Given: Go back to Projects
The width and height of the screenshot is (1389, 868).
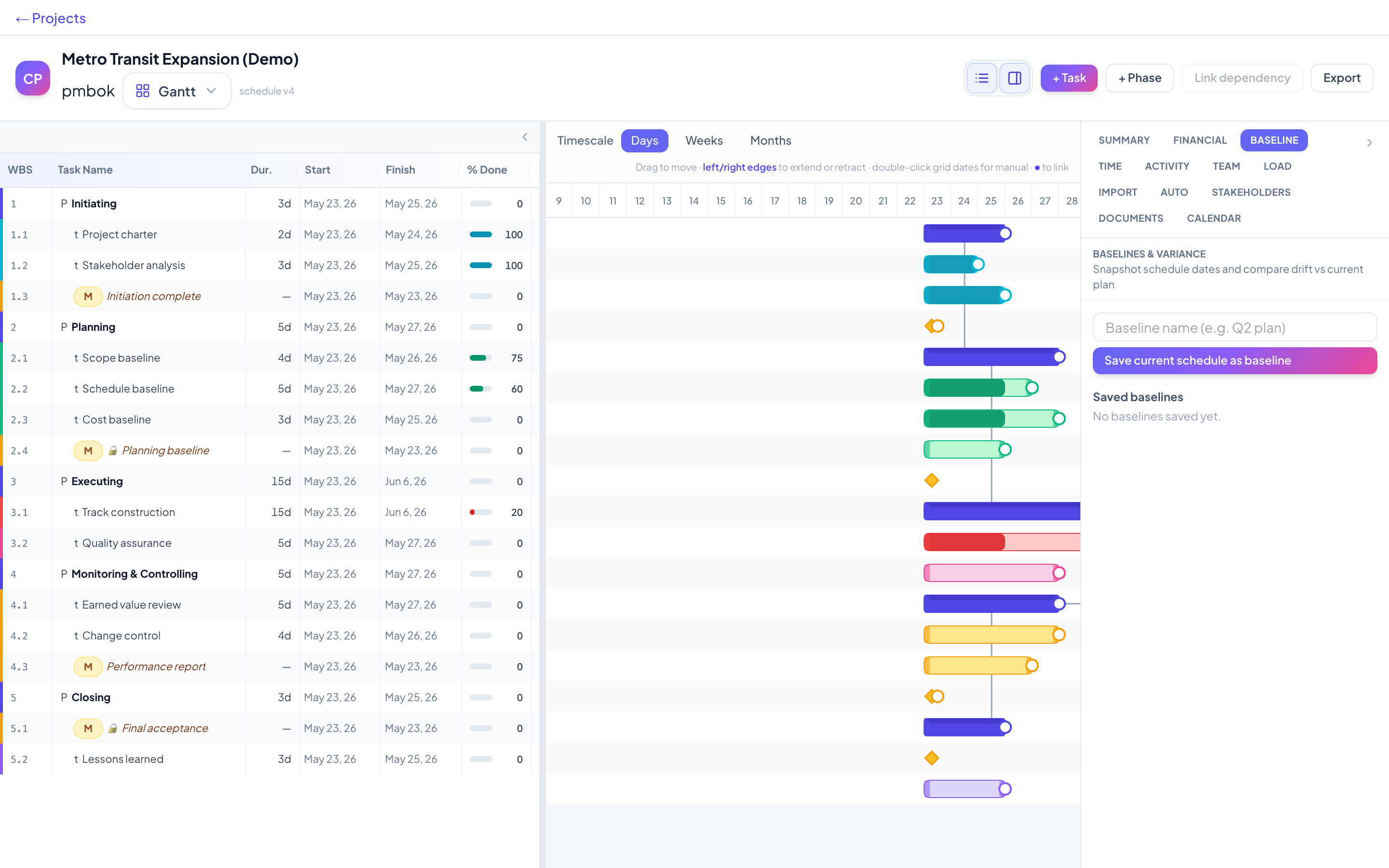Looking at the screenshot, I should click(x=51, y=18).
